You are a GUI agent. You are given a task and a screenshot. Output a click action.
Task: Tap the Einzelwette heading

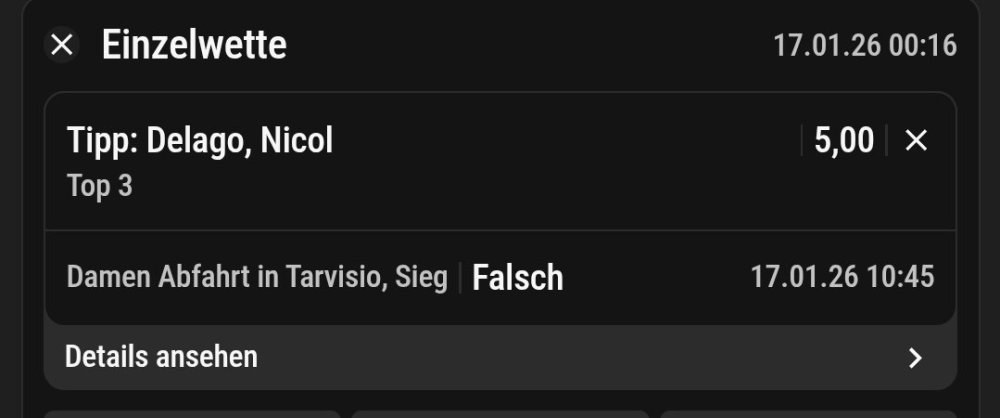point(194,45)
